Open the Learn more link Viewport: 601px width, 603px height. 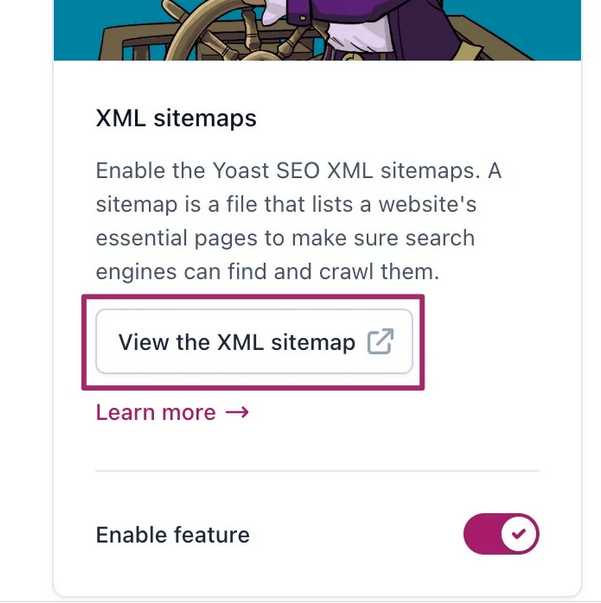(x=171, y=412)
